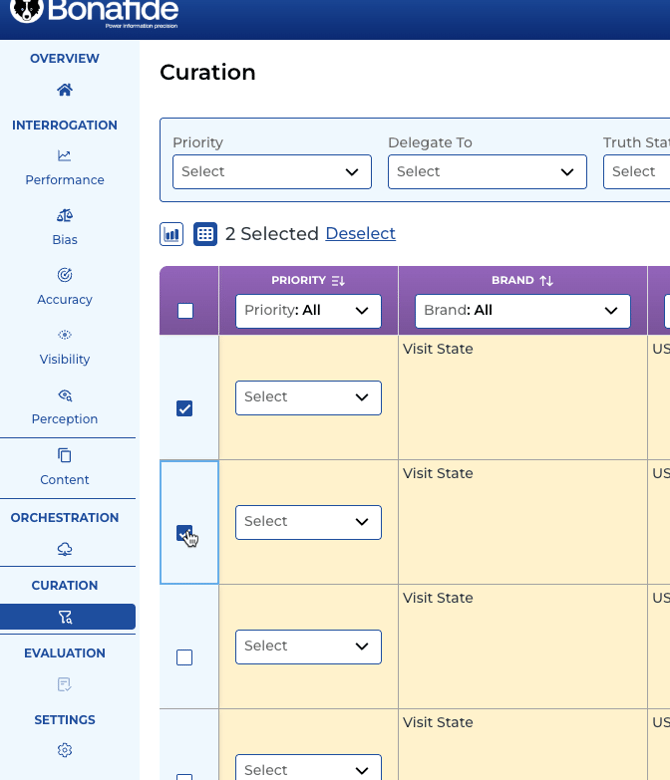
Task: Expand the Delegate To dropdown
Action: coord(487,172)
